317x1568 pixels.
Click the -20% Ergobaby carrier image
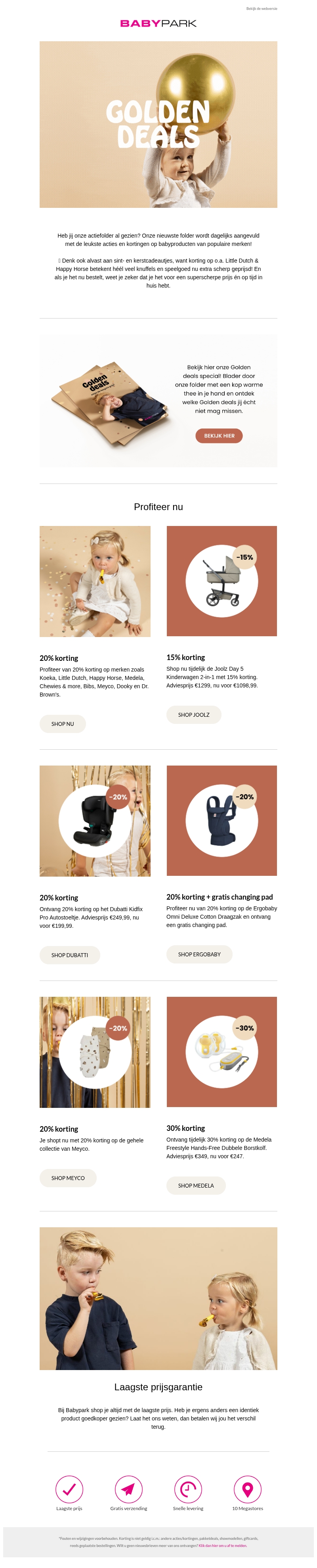coord(222,821)
